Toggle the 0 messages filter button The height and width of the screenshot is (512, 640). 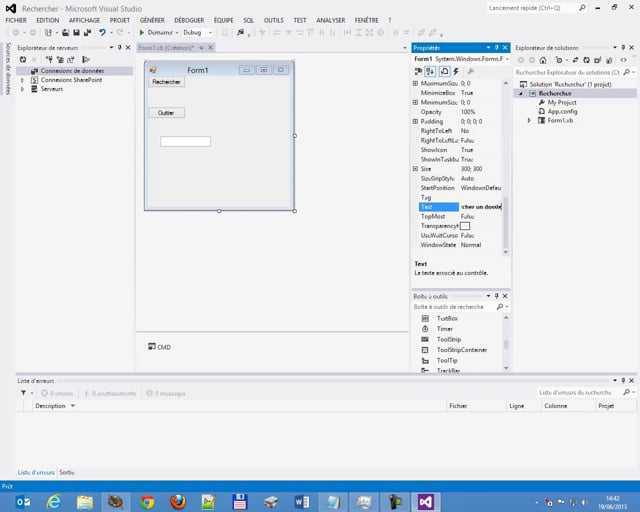166,393
